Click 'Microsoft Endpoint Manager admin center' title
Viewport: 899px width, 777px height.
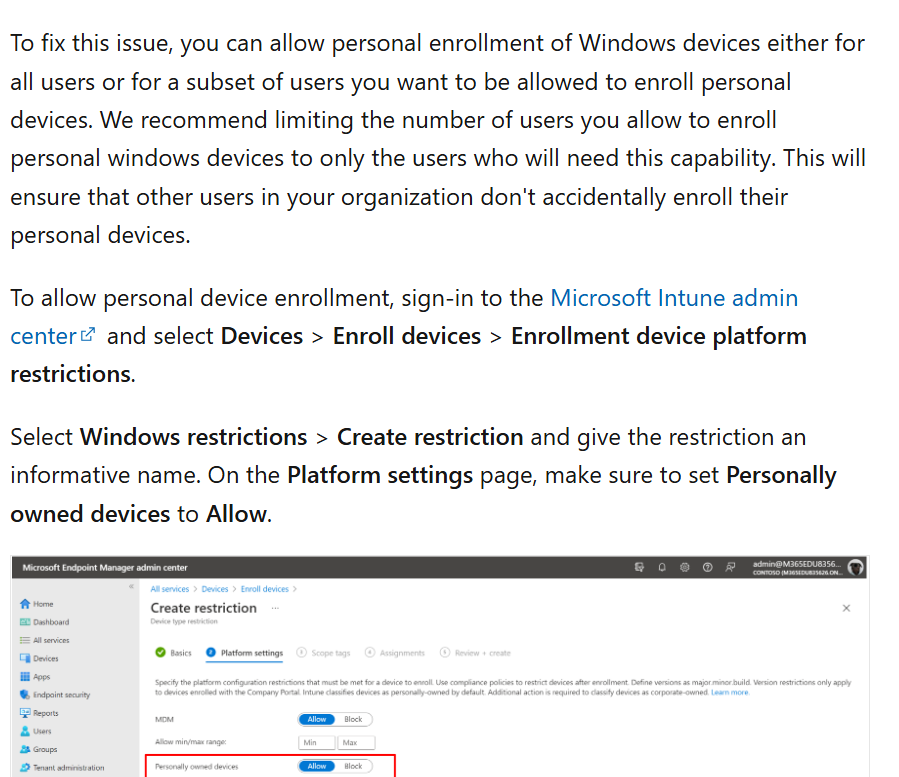click(105, 567)
